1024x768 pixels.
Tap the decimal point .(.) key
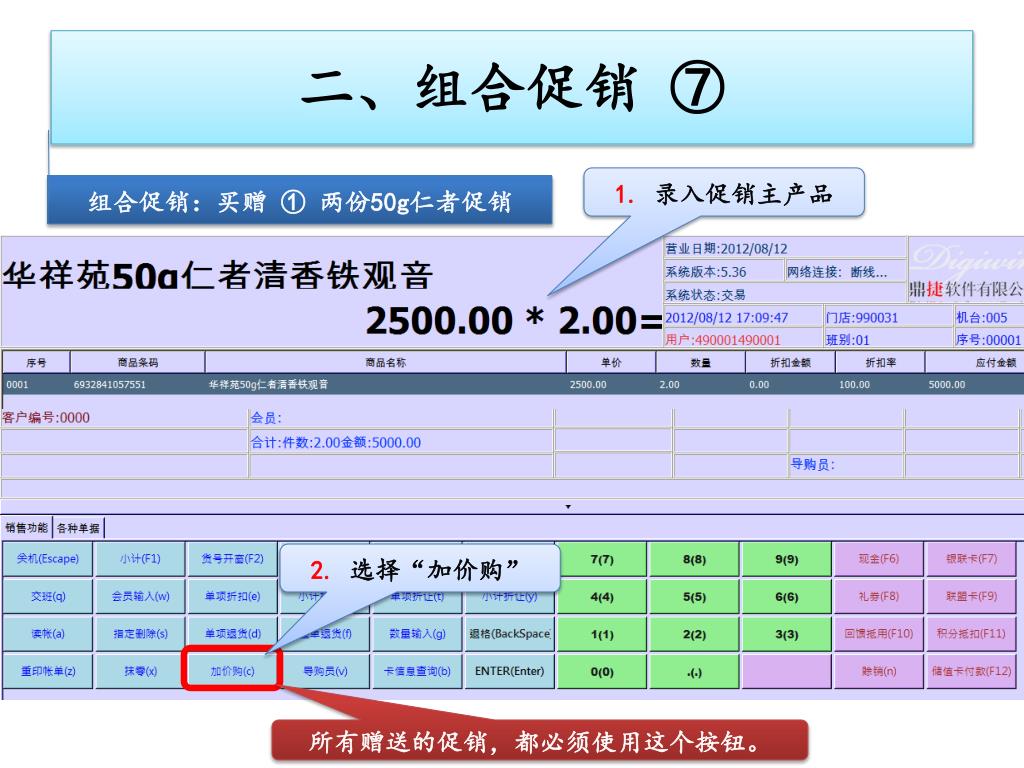coord(694,671)
